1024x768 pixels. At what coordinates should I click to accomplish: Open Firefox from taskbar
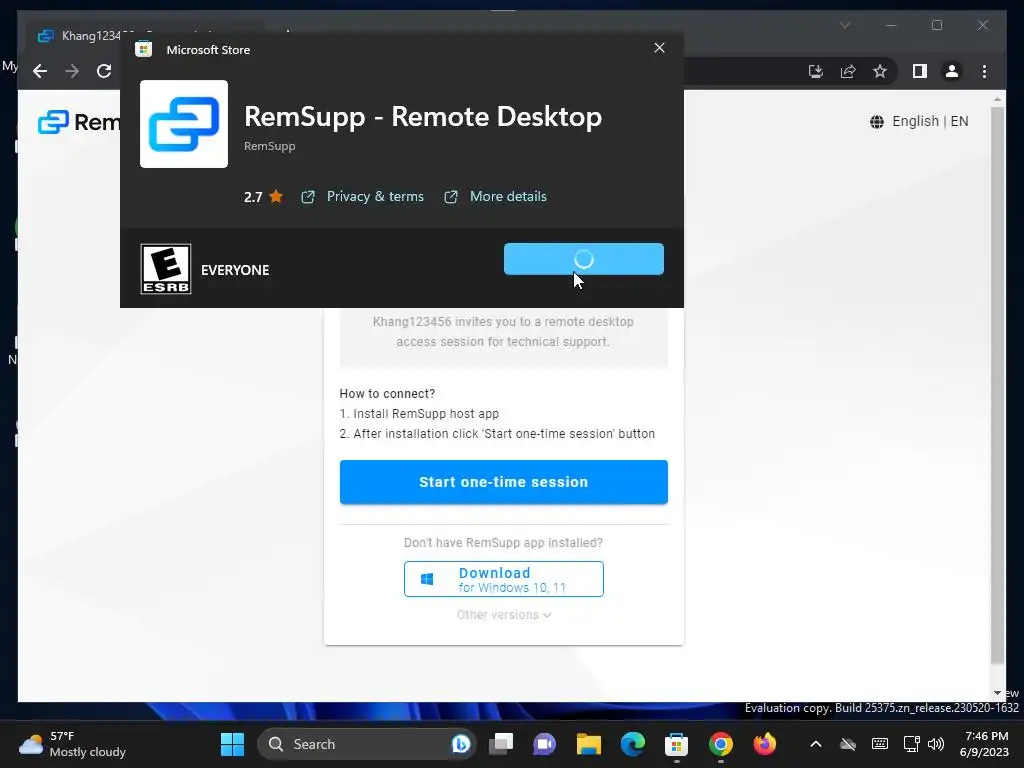pos(765,744)
